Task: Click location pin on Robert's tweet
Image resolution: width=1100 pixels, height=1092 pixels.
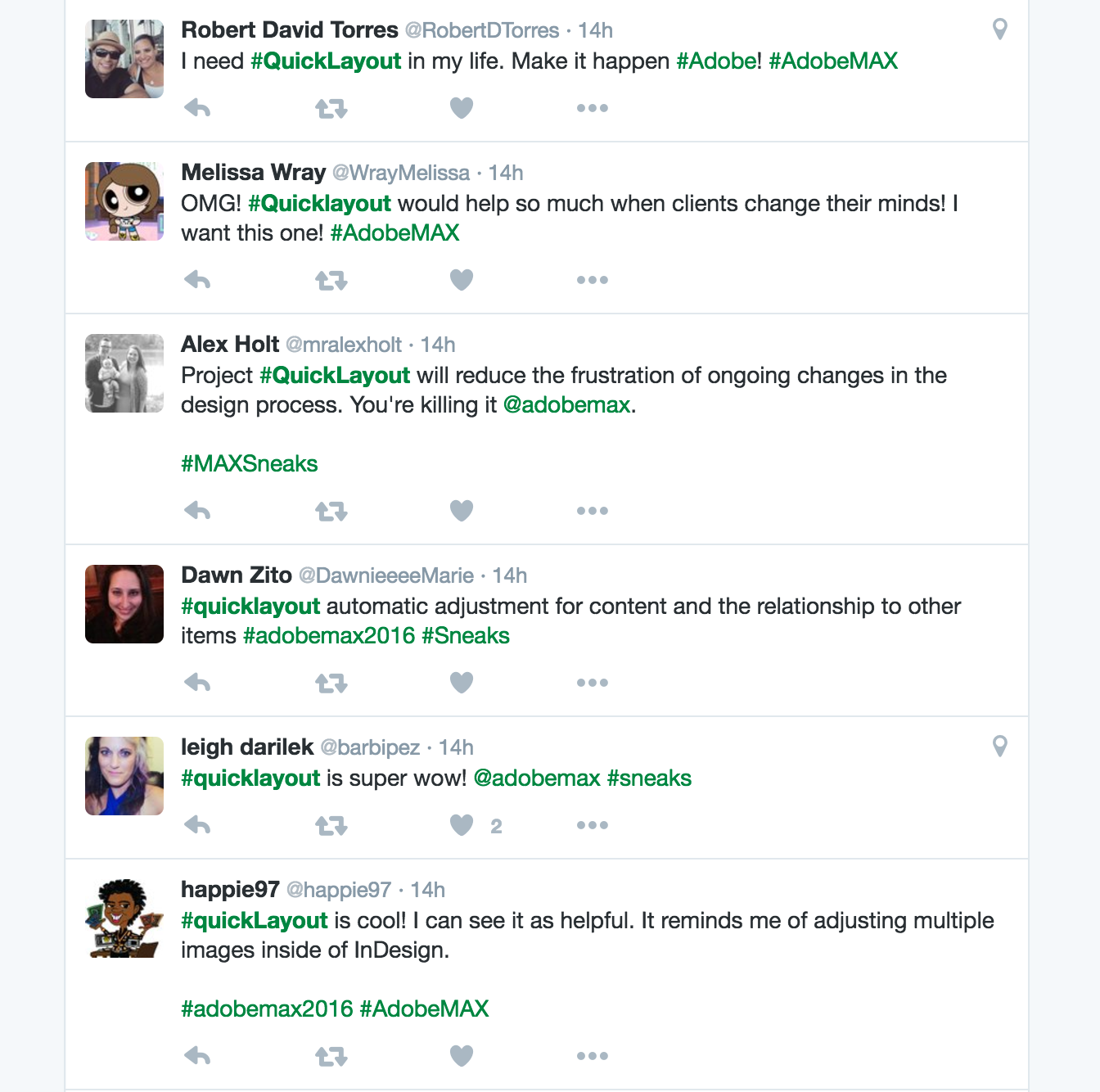Action: click(999, 29)
